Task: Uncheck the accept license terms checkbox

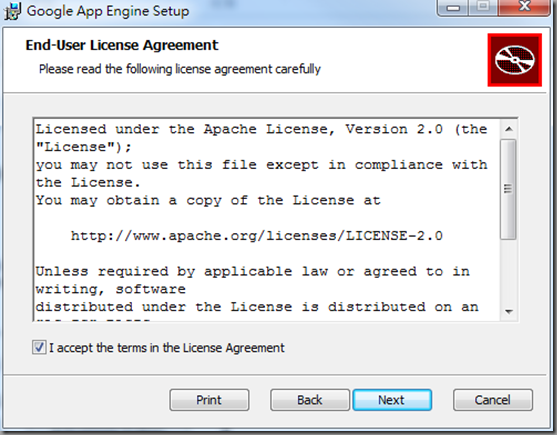Action: click(x=39, y=347)
